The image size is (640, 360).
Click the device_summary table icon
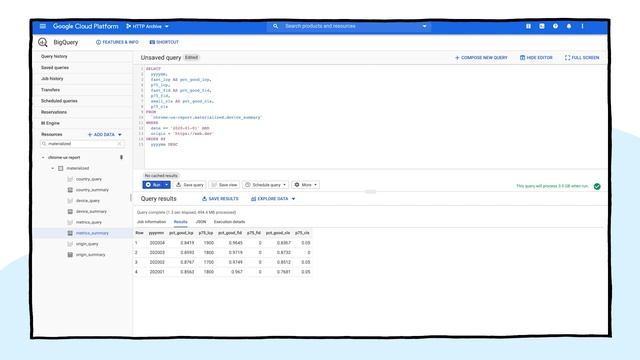(70, 211)
